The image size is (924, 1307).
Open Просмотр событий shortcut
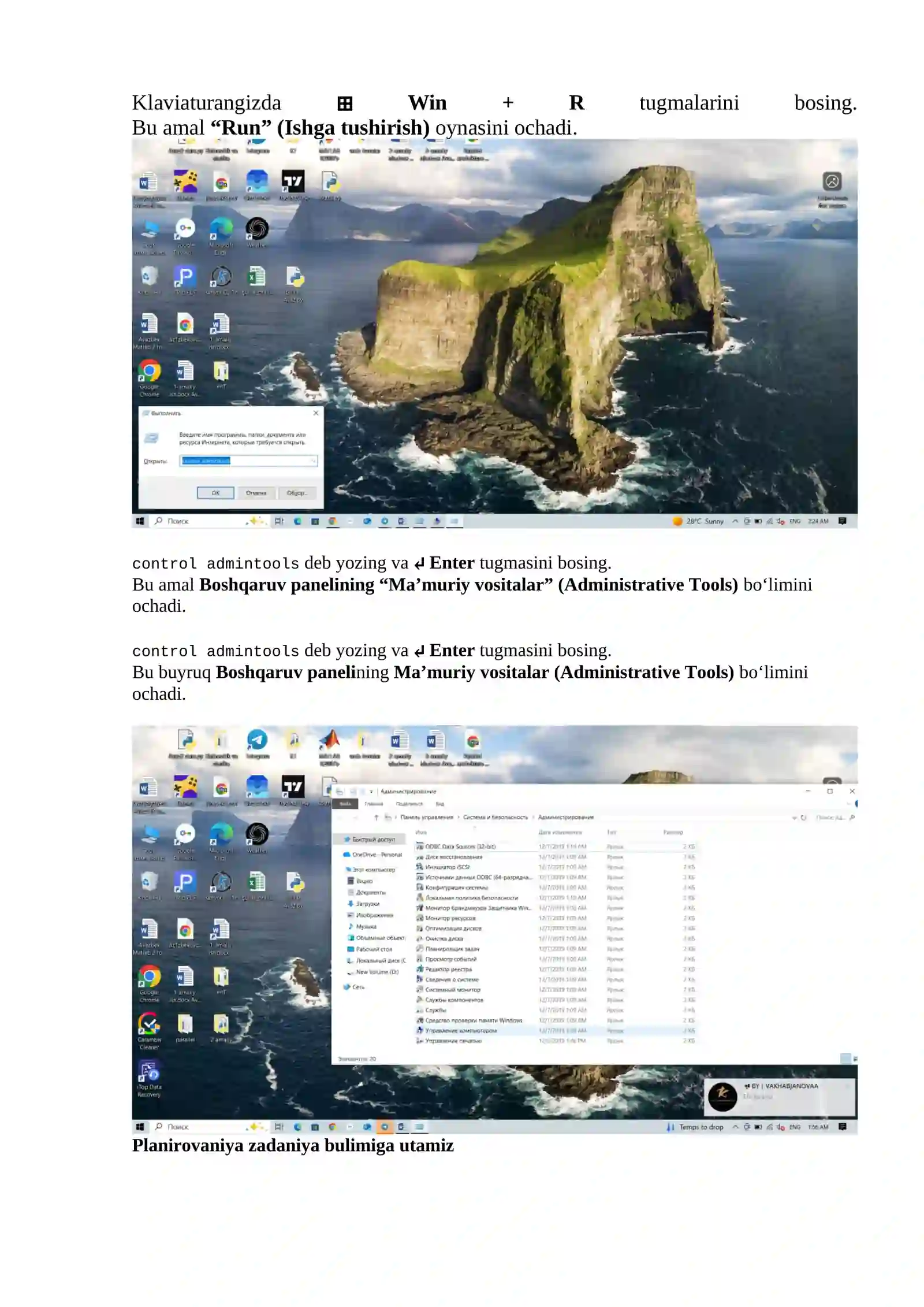[x=450, y=959]
